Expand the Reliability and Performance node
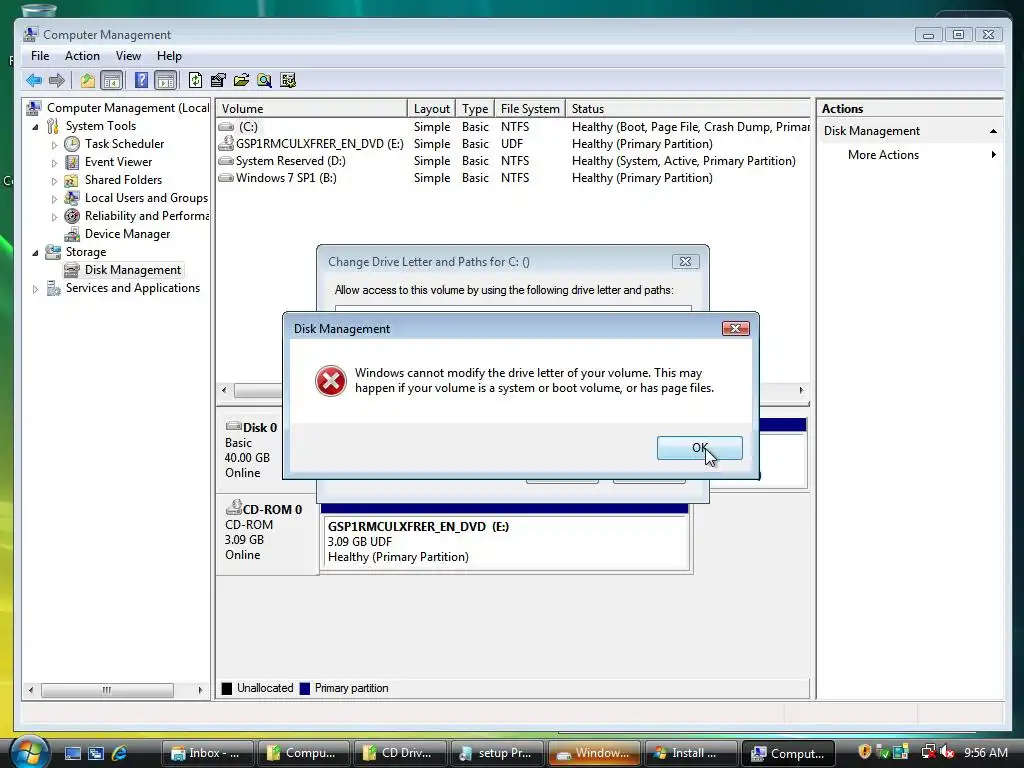 pos(54,217)
